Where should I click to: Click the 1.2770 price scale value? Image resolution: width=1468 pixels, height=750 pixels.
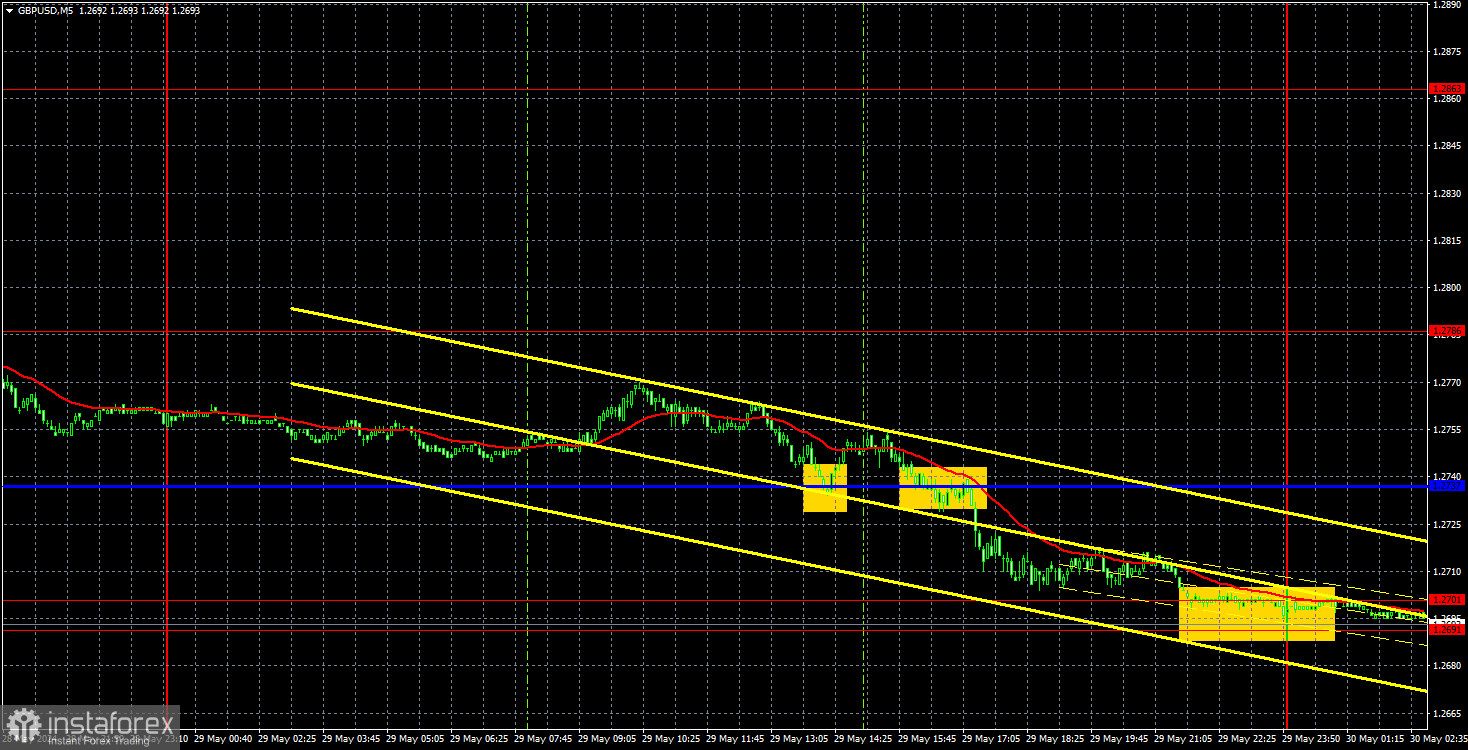(x=1447, y=383)
